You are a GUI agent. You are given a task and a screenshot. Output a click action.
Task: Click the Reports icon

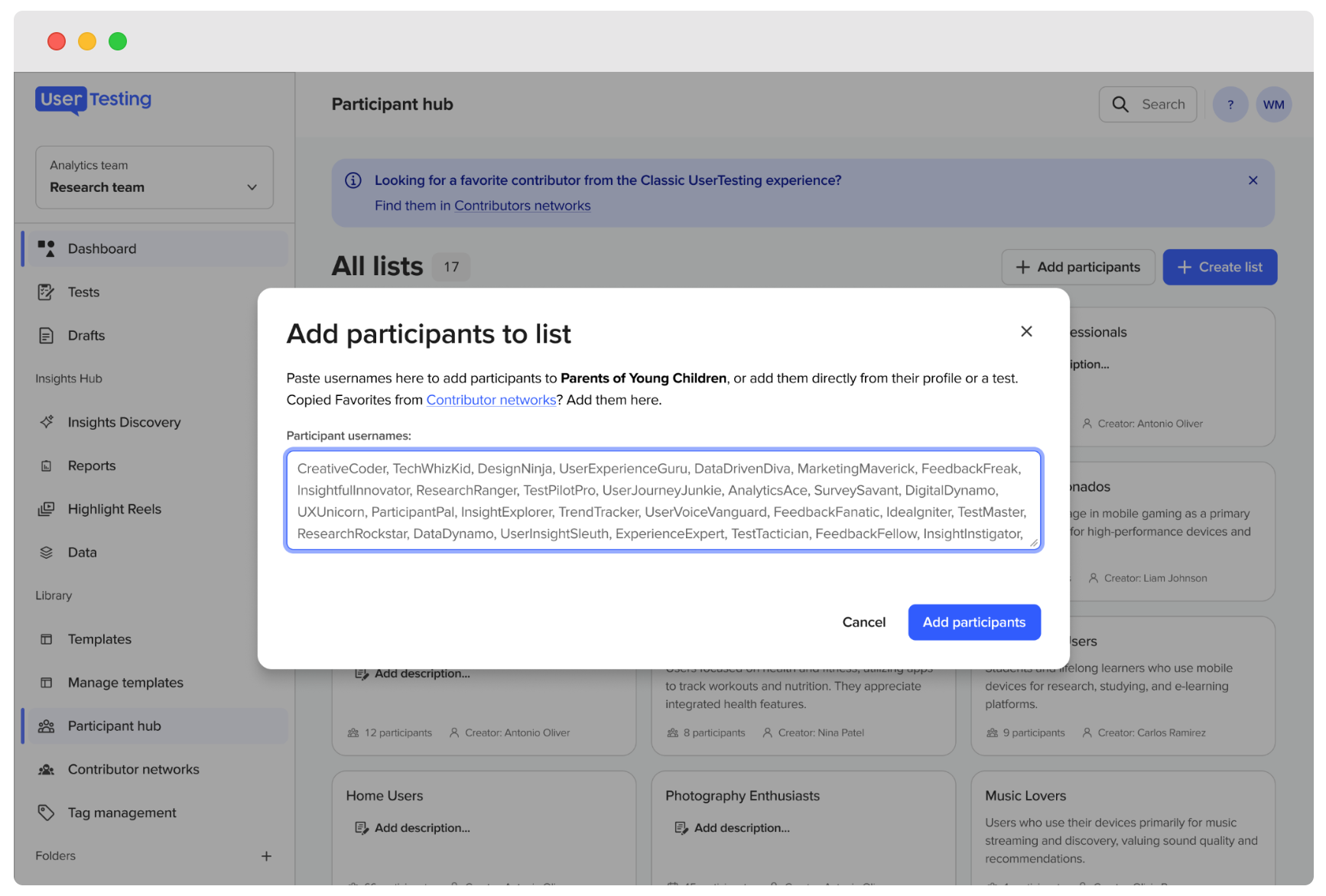pyautogui.click(x=47, y=466)
